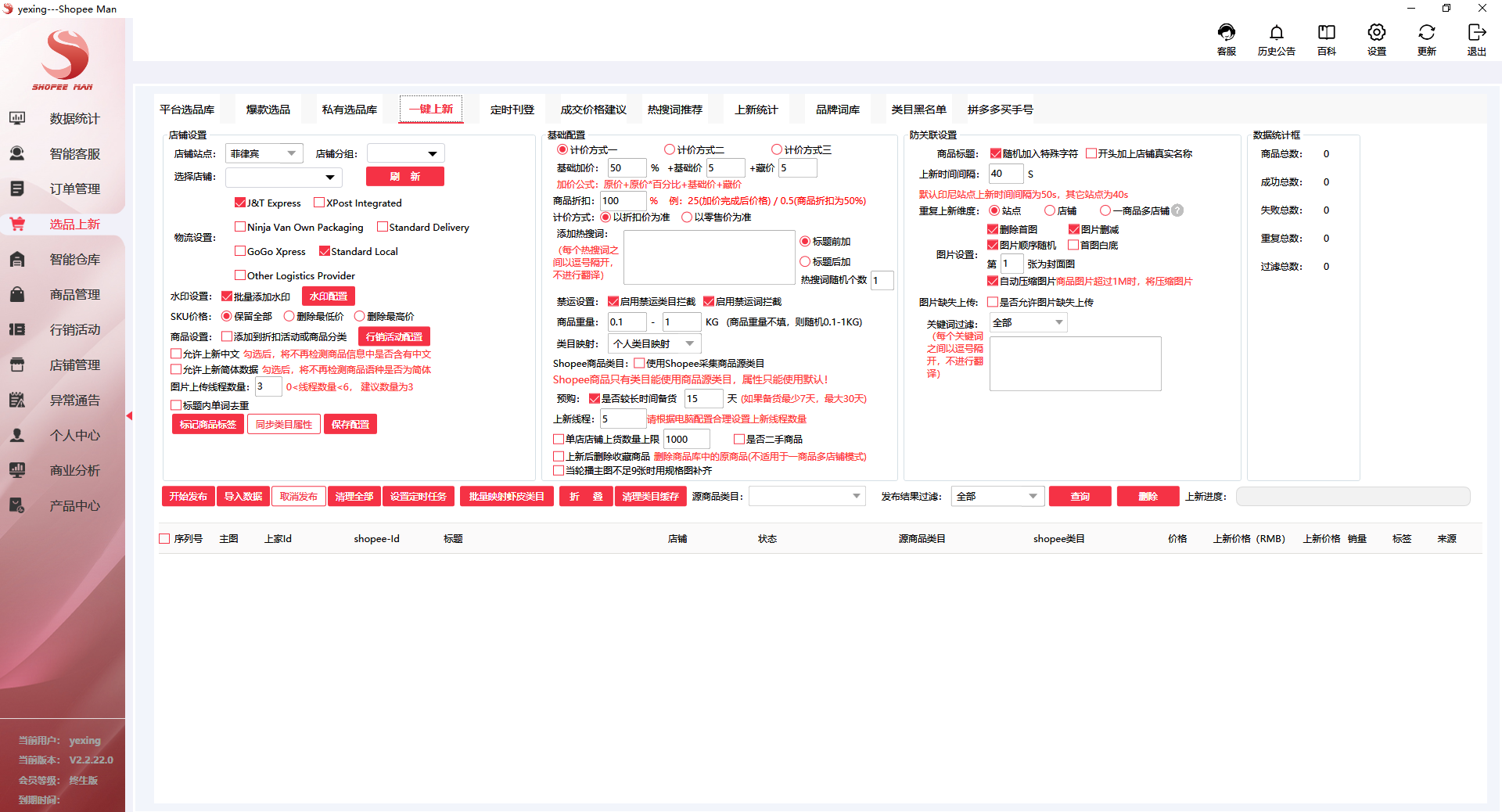Open 行销活动 in the sidebar
Viewport: 1502px width, 812px height.
tap(63, 329)
